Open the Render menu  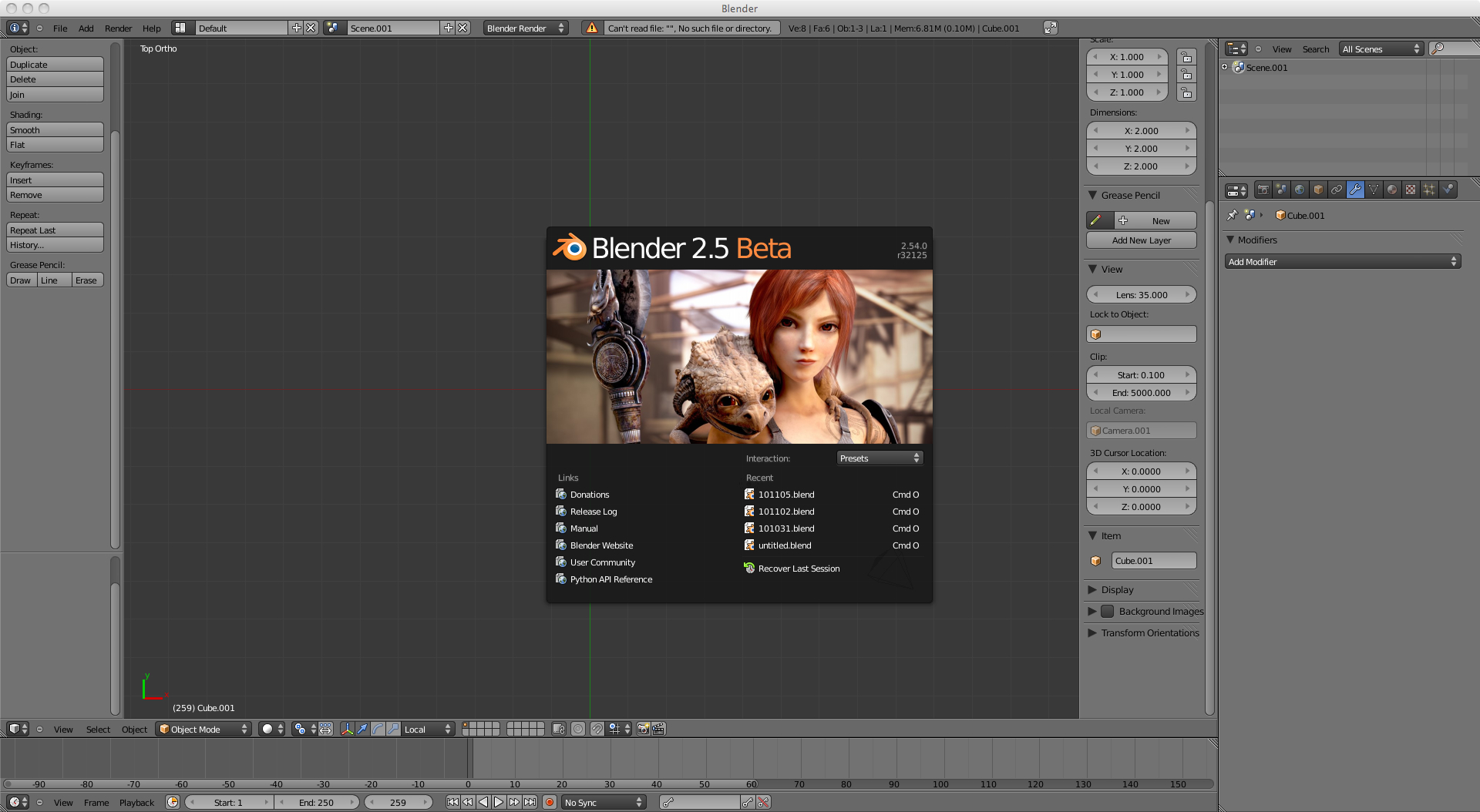coord(118,28)
